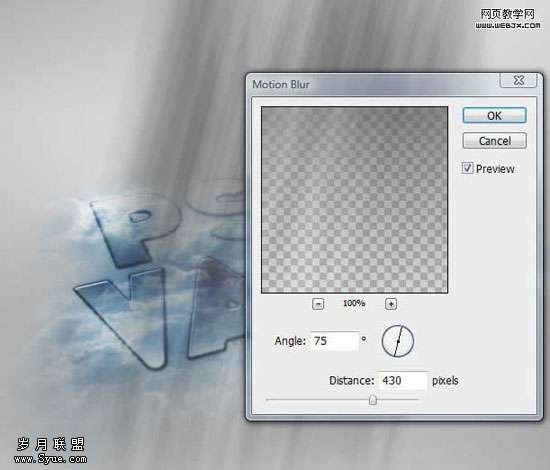Toggle the Preview checkbox
550x470 pixels.
pos(467,168)
